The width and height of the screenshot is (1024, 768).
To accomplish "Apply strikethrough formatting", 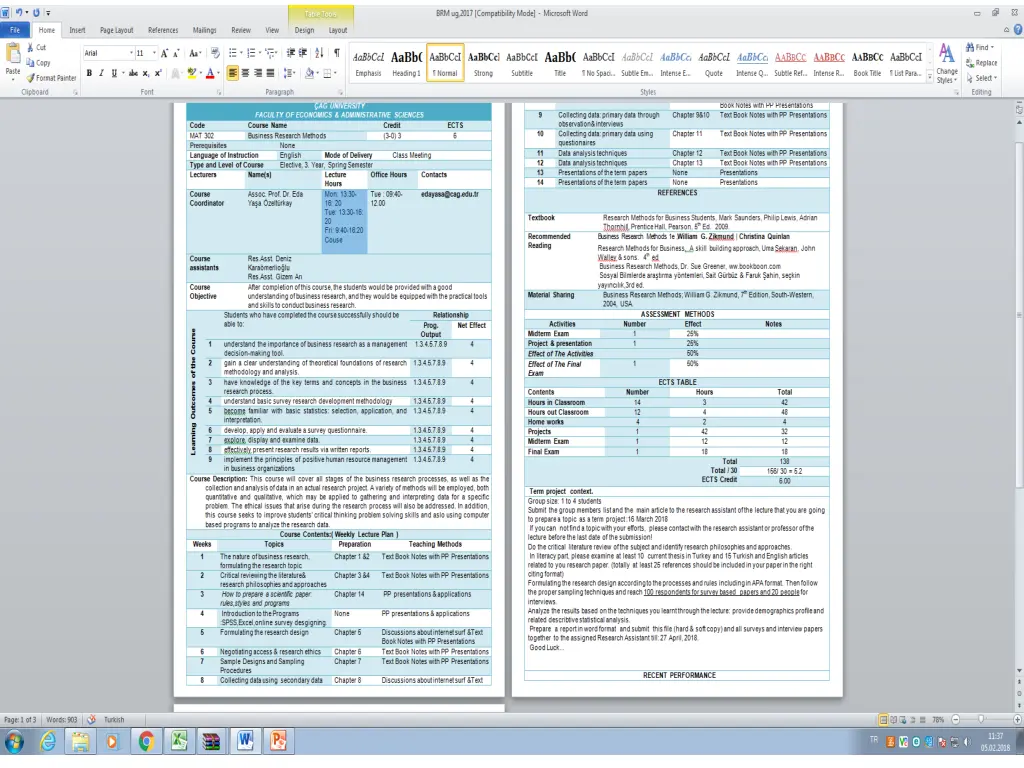I will 133,73.
